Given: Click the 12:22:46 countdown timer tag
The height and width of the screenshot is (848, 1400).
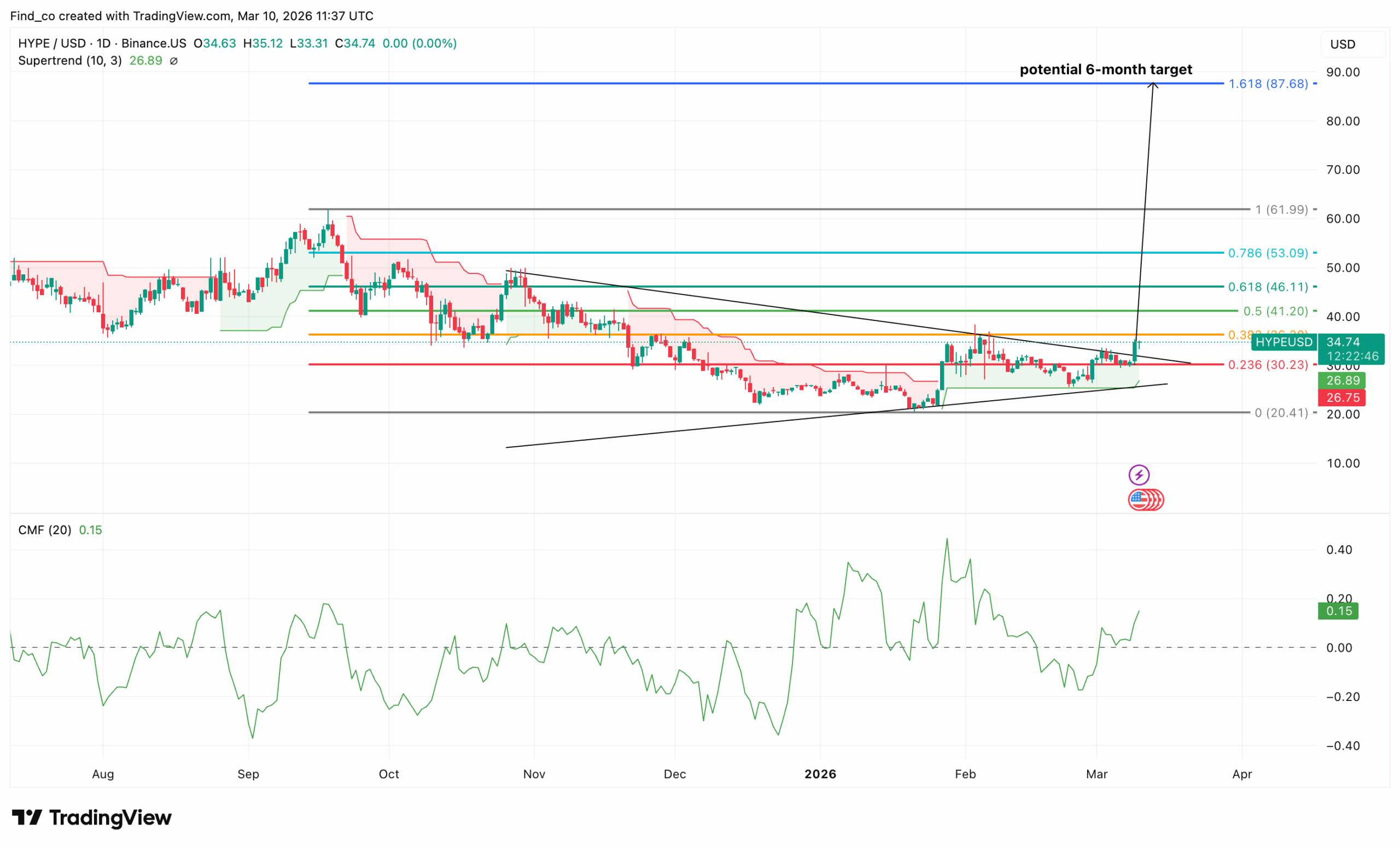Looking at the screenshot, I should coord(1353,356).
